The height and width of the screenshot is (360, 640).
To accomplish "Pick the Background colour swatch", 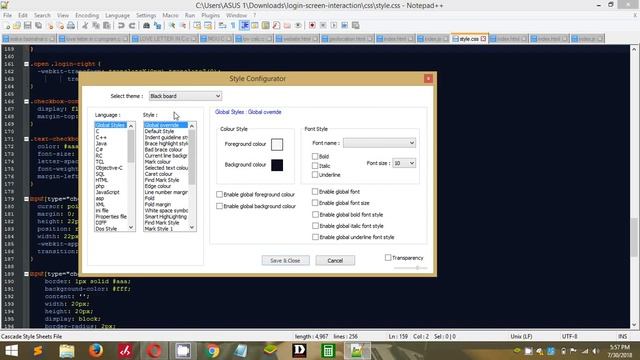I will click(277, 165).
